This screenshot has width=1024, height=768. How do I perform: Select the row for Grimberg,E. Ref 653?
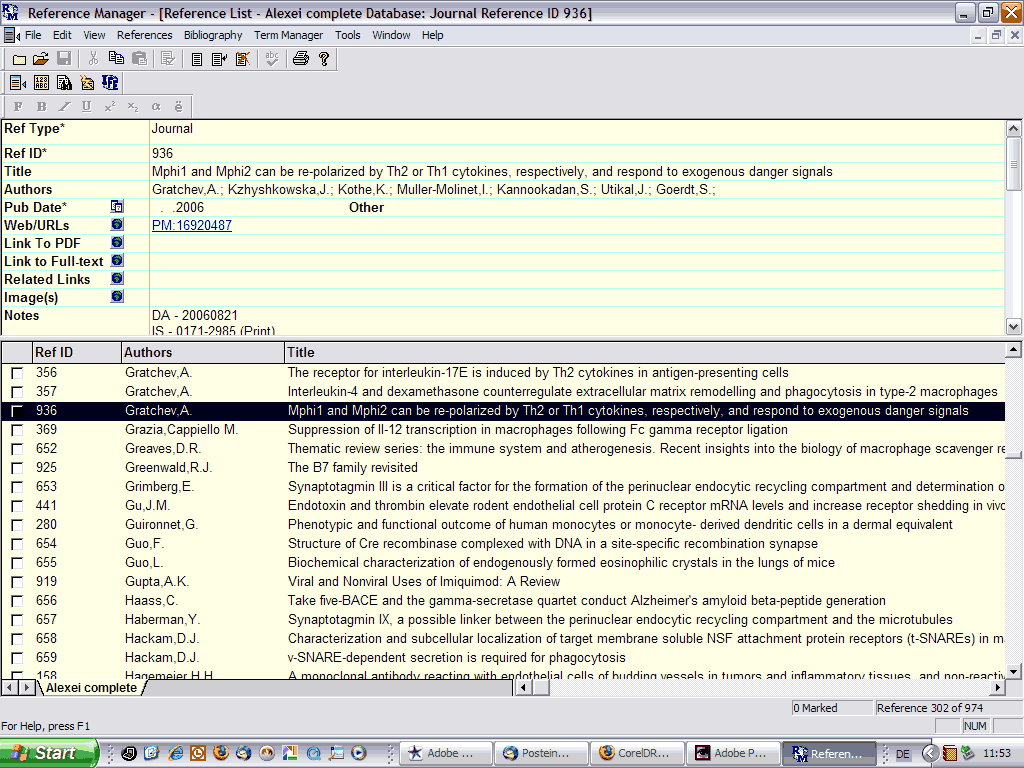[x=503, y=487]
